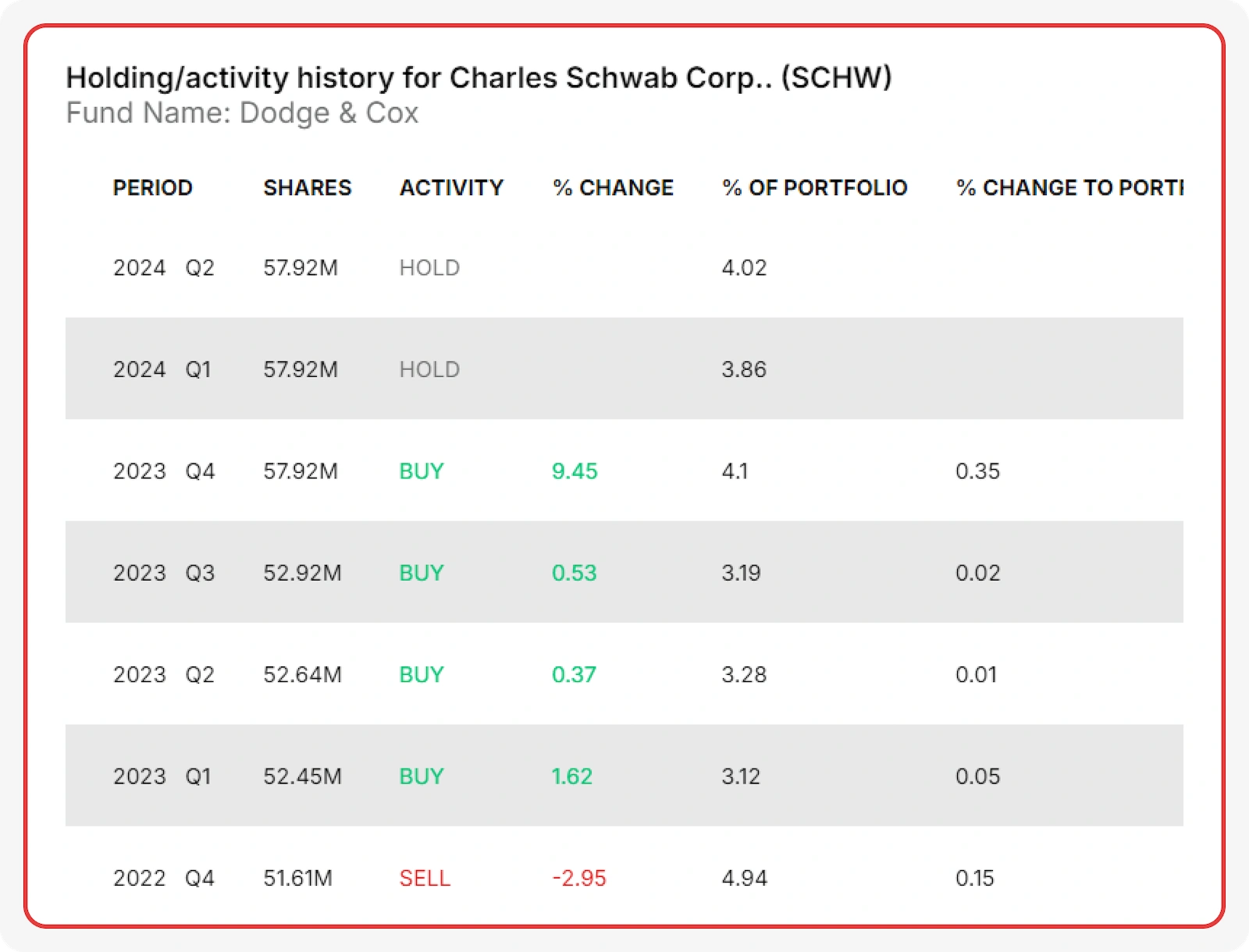
Task: Click the Charles Schwab holding history title
Action: [x=479, y=78]
